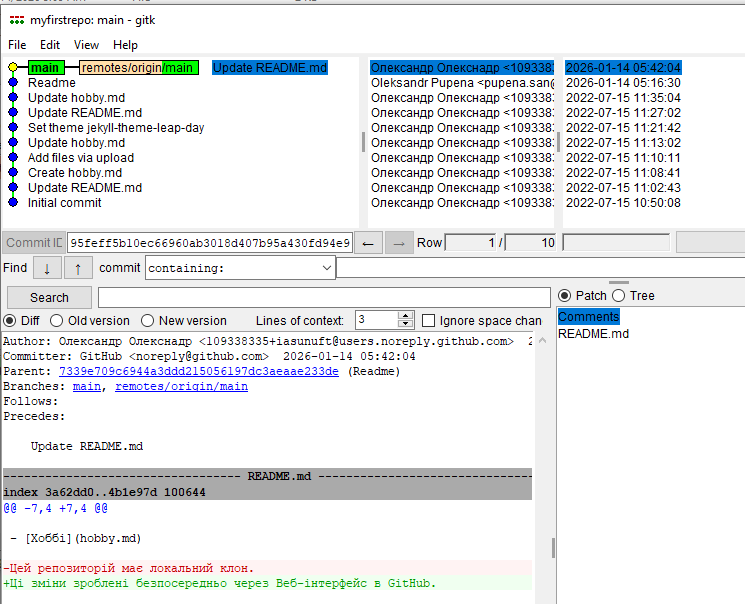The image size is (745, 604).
Task: Click the yellow HEAD commit circle
Action: [x=13, y=68]
